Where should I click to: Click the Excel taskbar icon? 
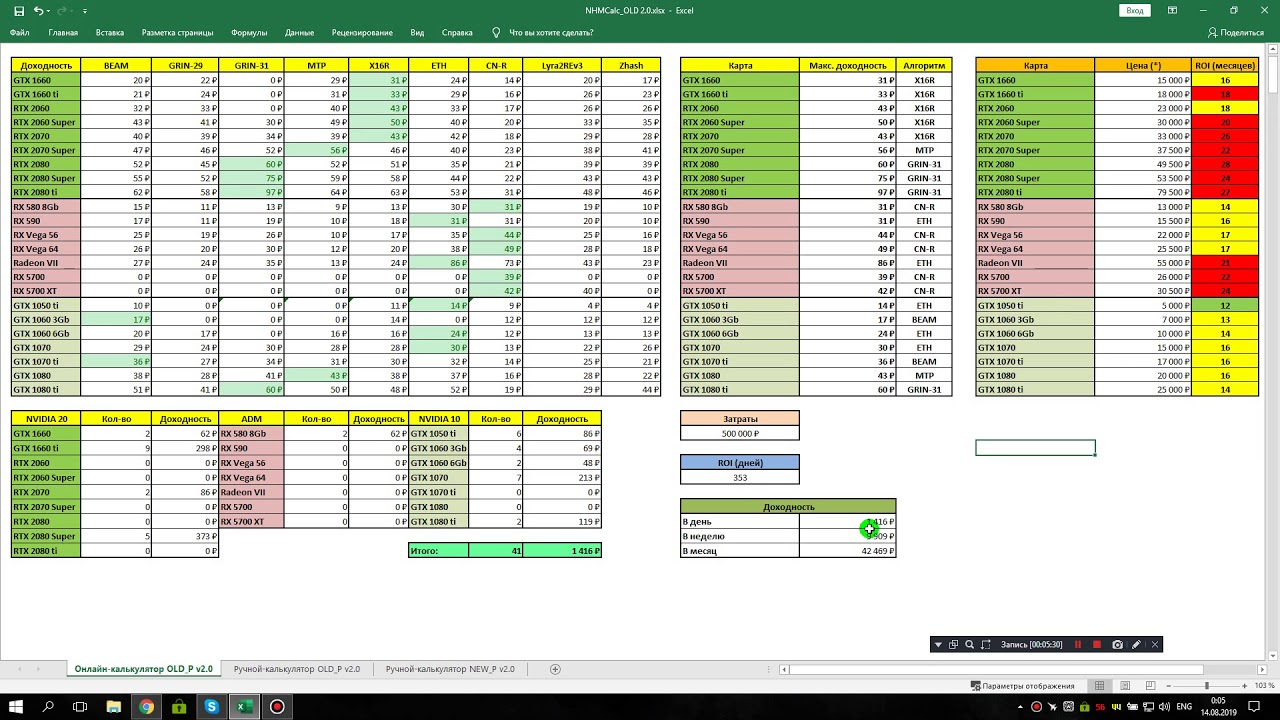point(244,707)
